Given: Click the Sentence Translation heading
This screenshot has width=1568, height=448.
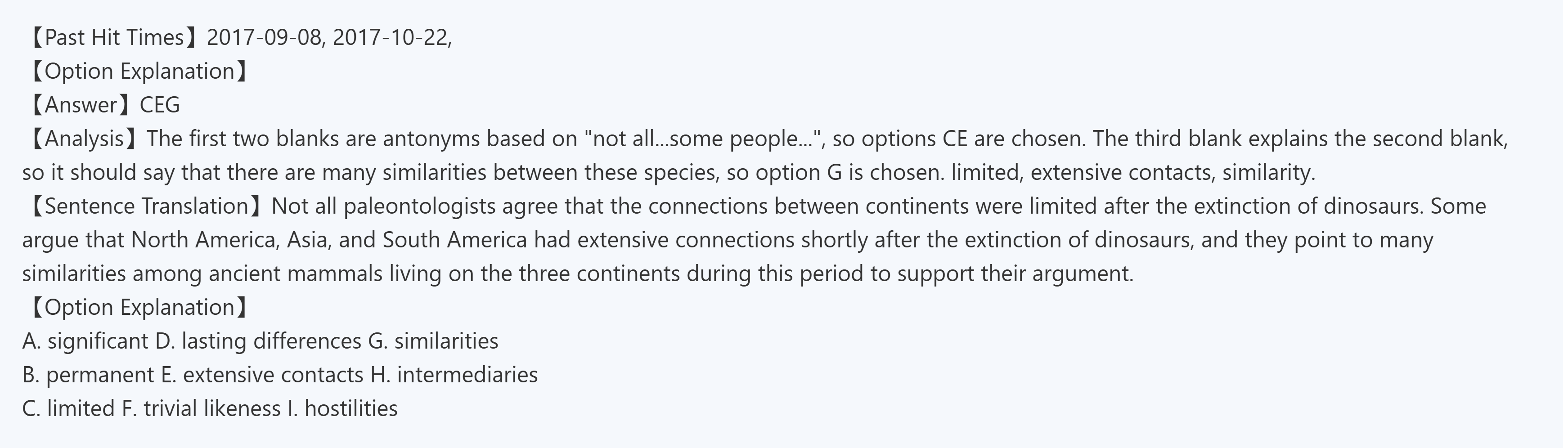Looking at the screenshot, I should click(146, 206).
